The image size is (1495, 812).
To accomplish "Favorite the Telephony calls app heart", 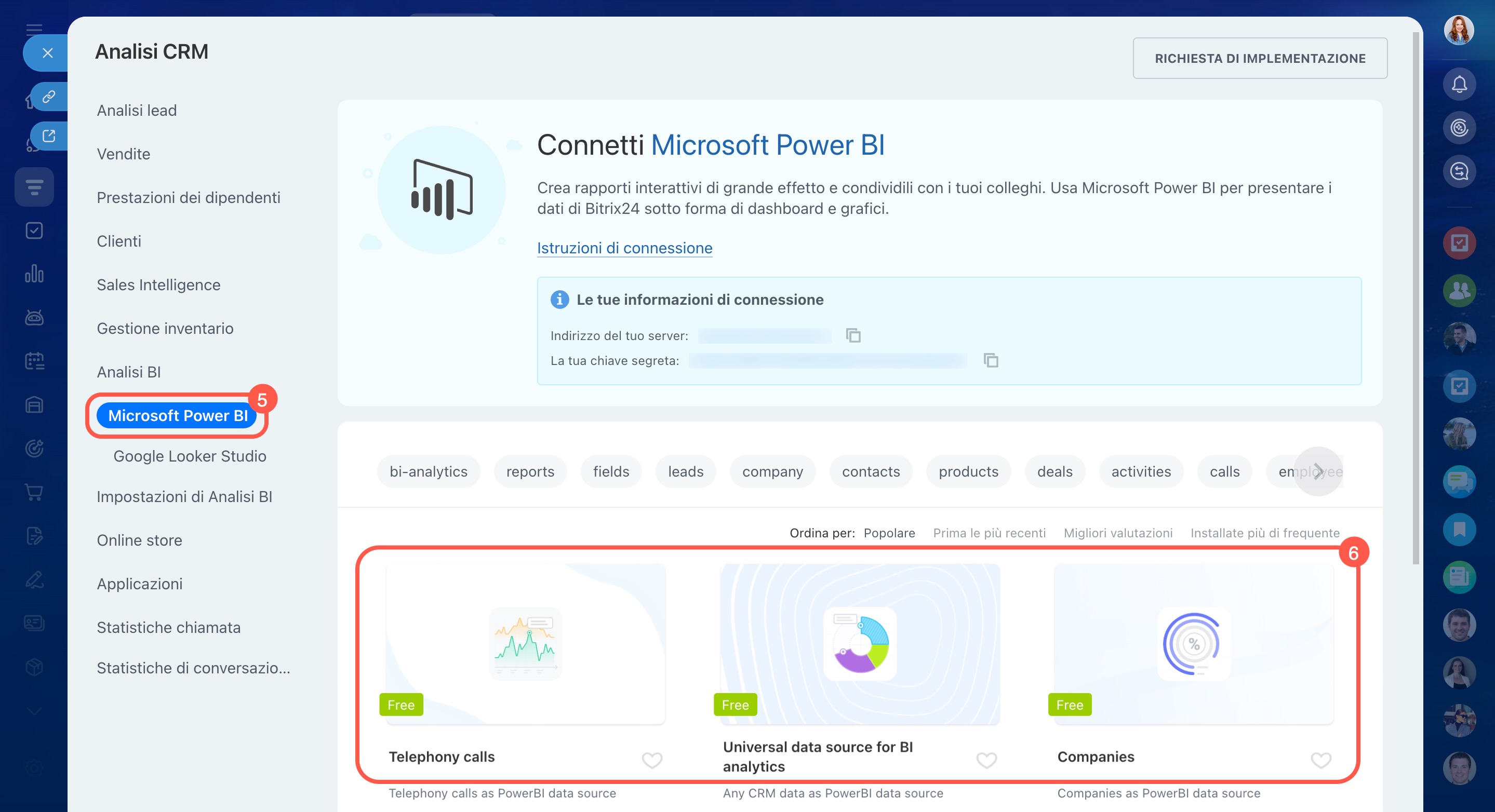I will [652, 759].
